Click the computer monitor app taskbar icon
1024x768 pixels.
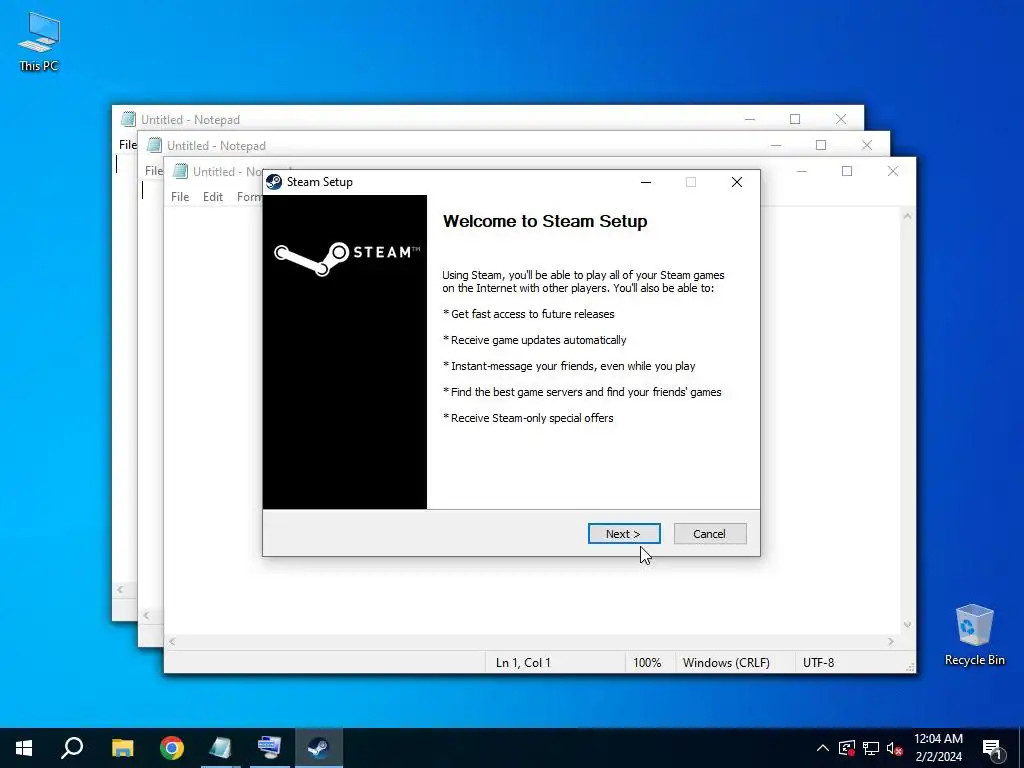(269, 748)
